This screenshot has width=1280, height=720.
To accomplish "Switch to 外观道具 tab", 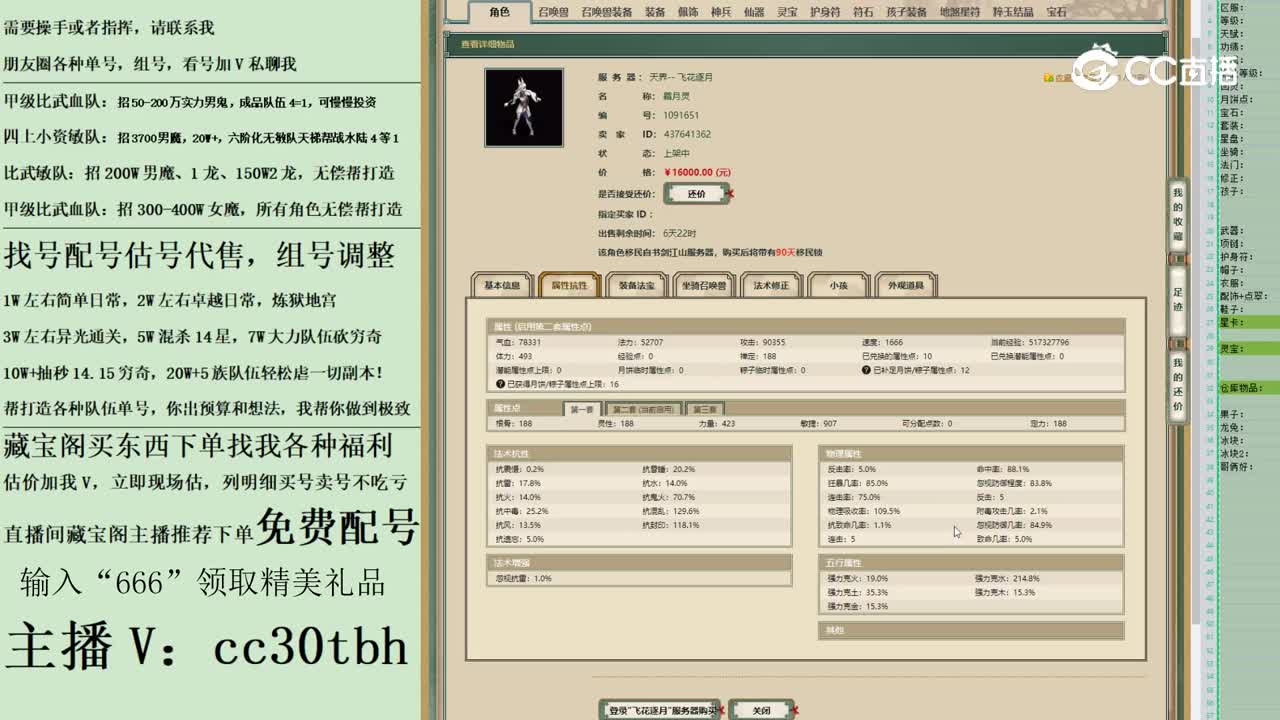I will [x=906, y=286].
